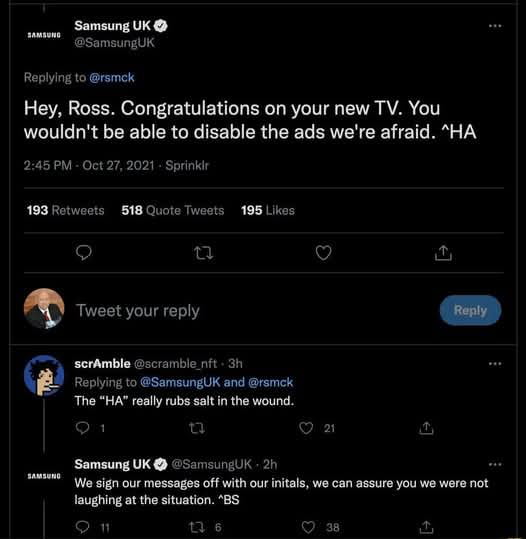Image resolution: width=526 pixels, height=539 pixels.
Task: Share scrAmble's reply tweet
Action: coord(426,428)
